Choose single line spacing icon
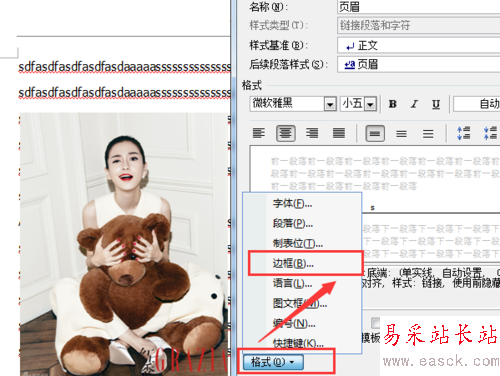 pyautogui.click(x=375, y=134)
